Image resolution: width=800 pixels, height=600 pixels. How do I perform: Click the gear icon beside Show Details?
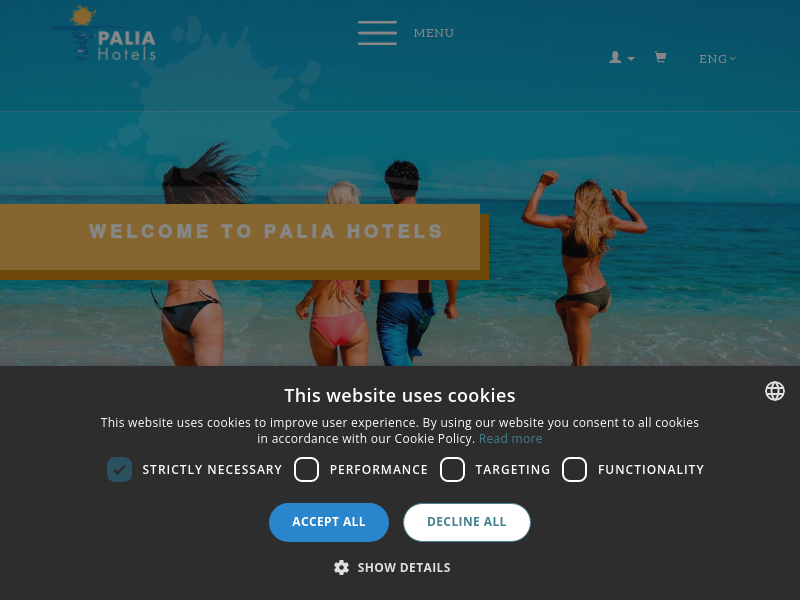coord(341,567)
